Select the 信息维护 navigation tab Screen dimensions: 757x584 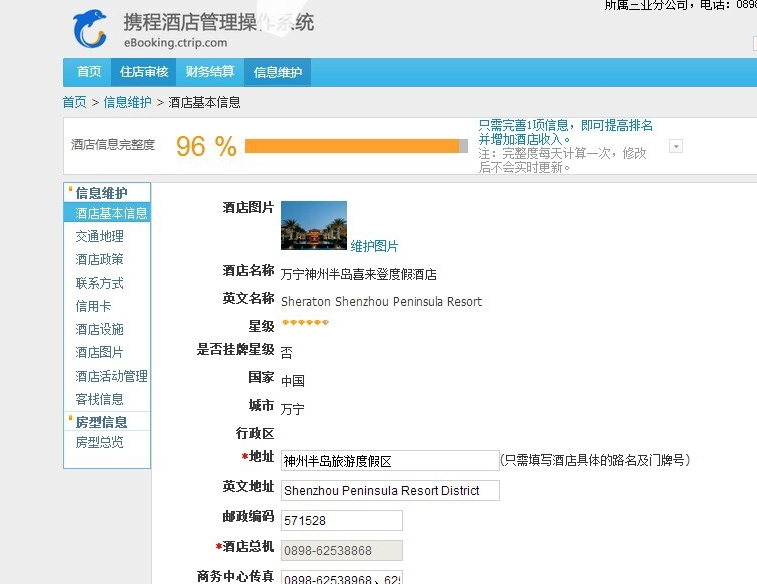(278, 72)
